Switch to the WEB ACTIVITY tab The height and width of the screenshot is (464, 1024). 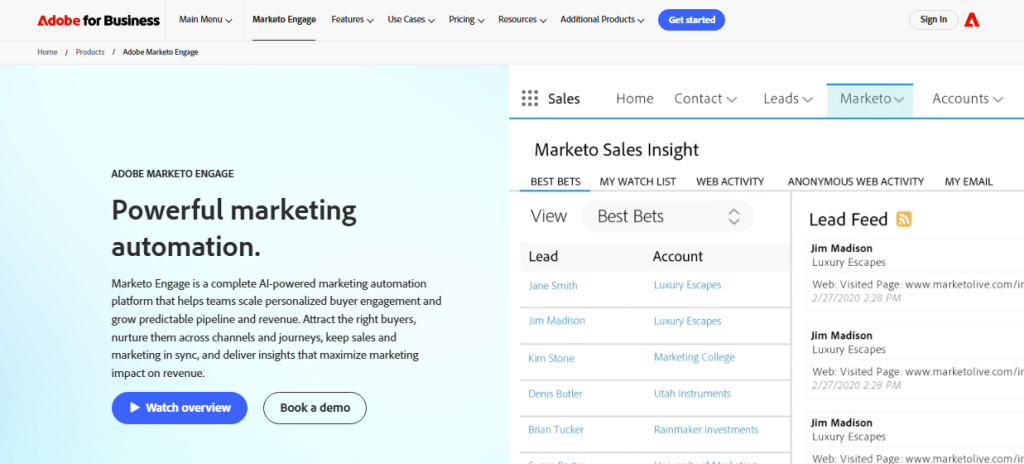pyautogui.click(x=730, y=182)
